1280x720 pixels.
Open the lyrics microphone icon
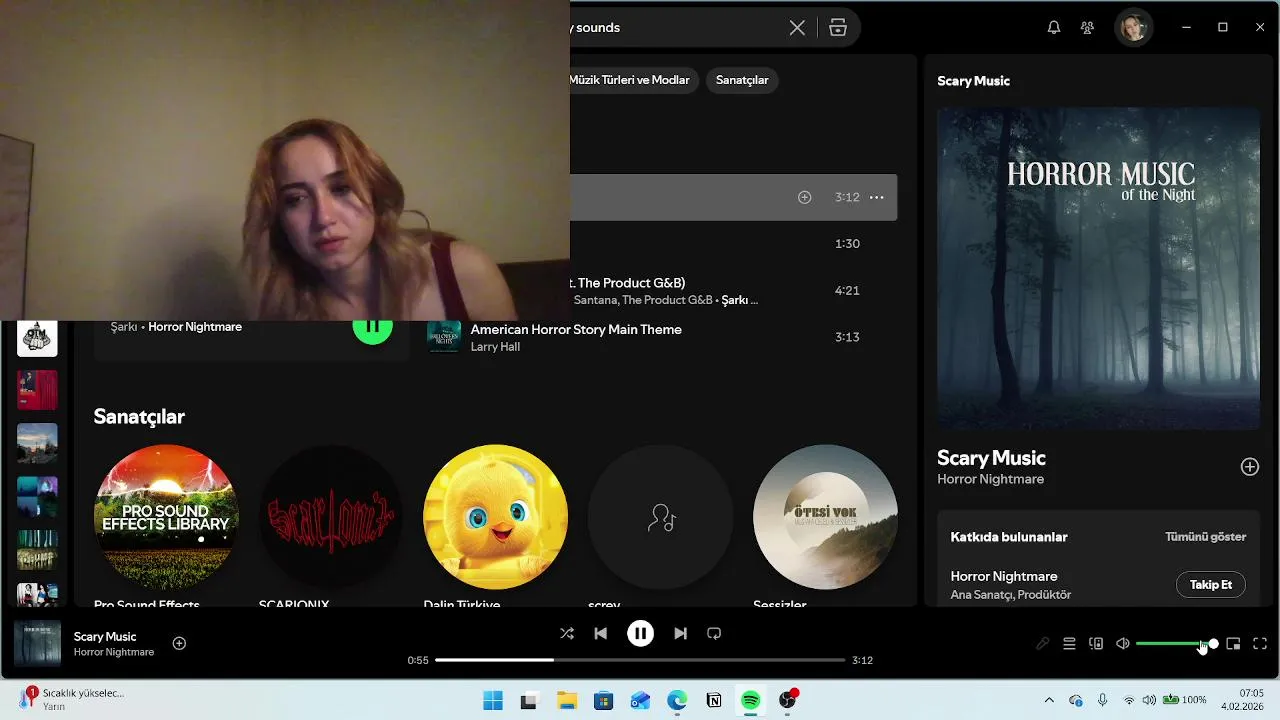click(x=1042, y=644)
